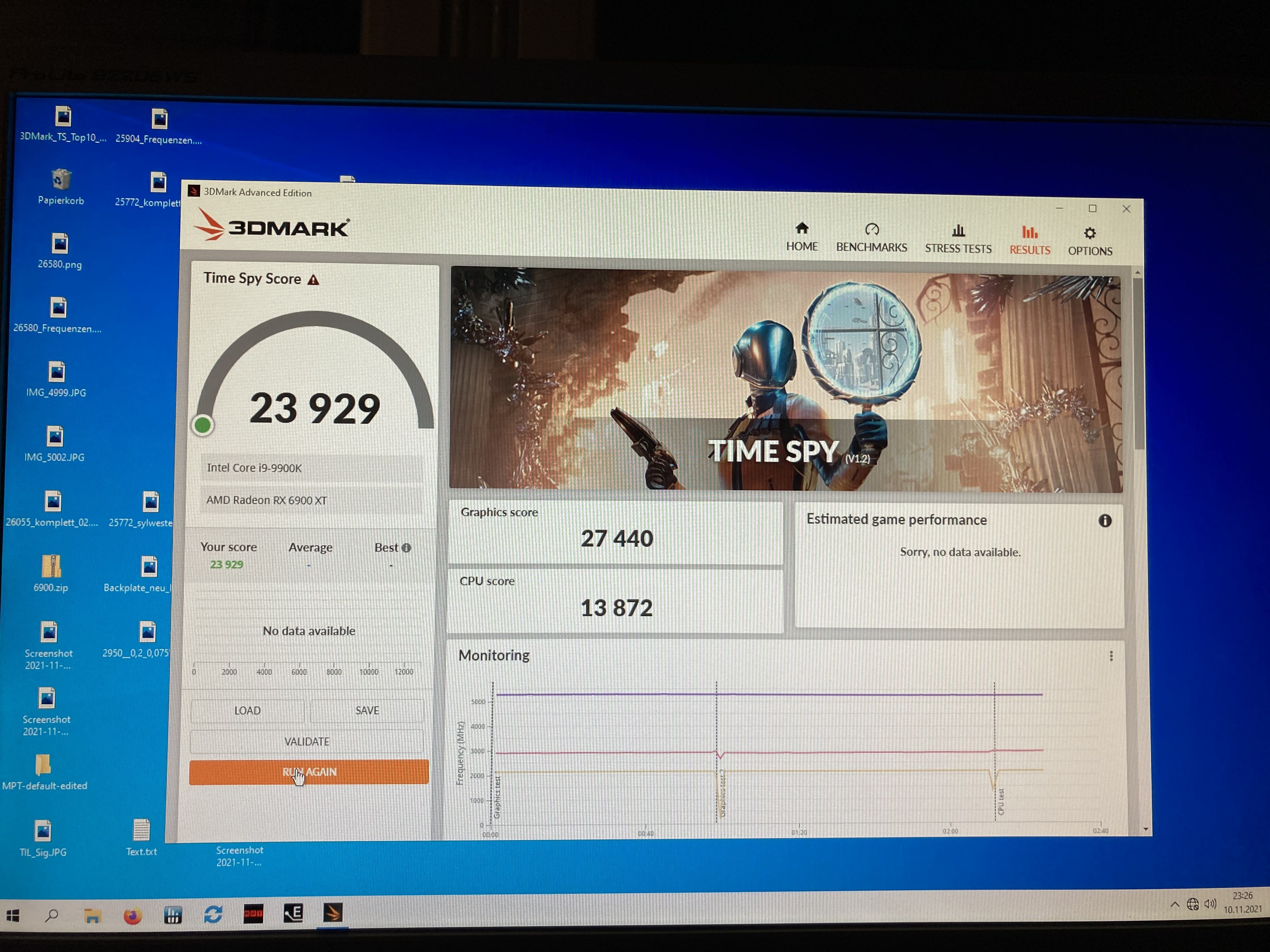Screen dimensions: 1270x952
Task: Click the Intel Core i9-9900K label
Action: [254, 468]
